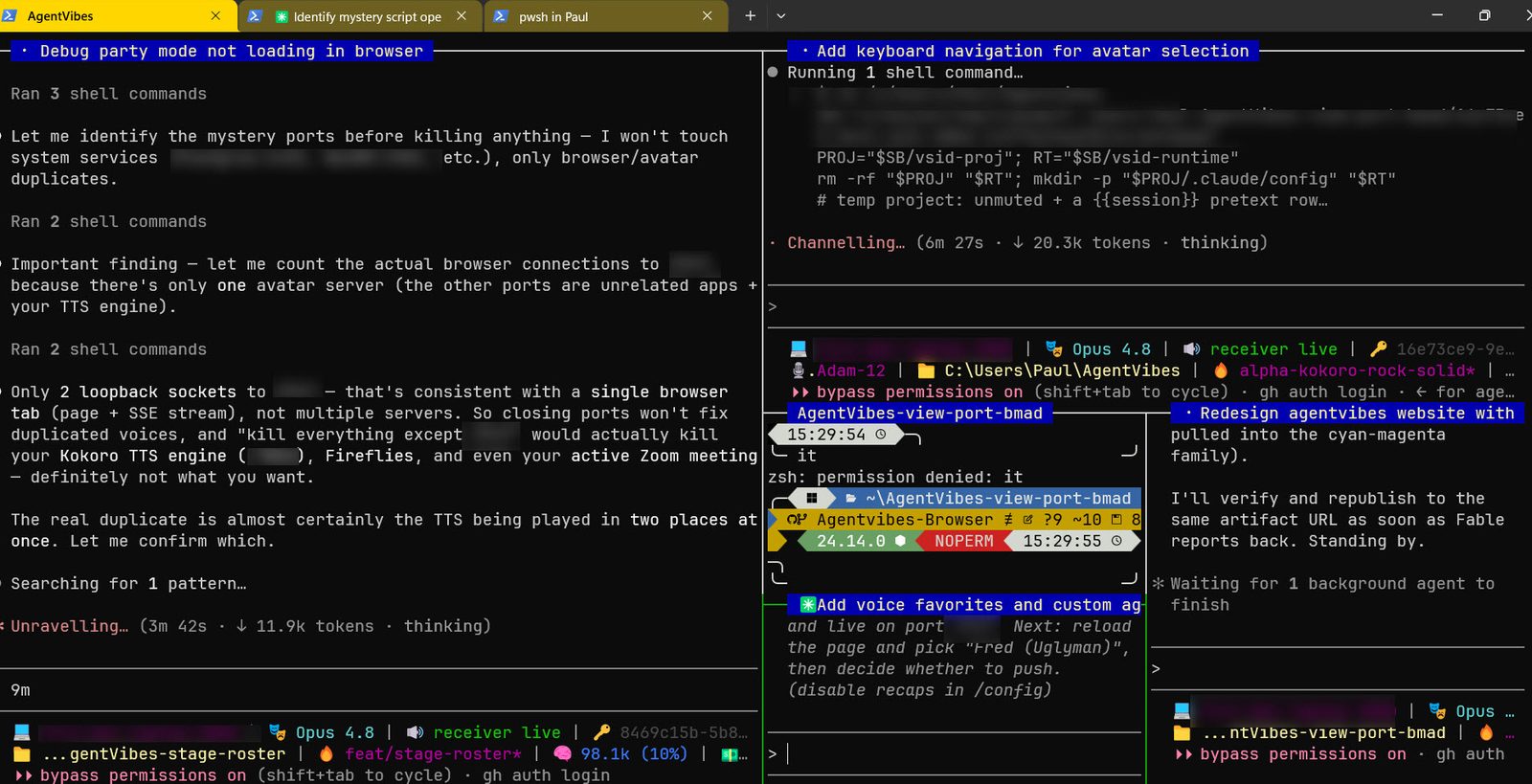
Task: Click the folder icon before 'ntVibes-view-port-bmad' bottom-right
Action: 1182,733
